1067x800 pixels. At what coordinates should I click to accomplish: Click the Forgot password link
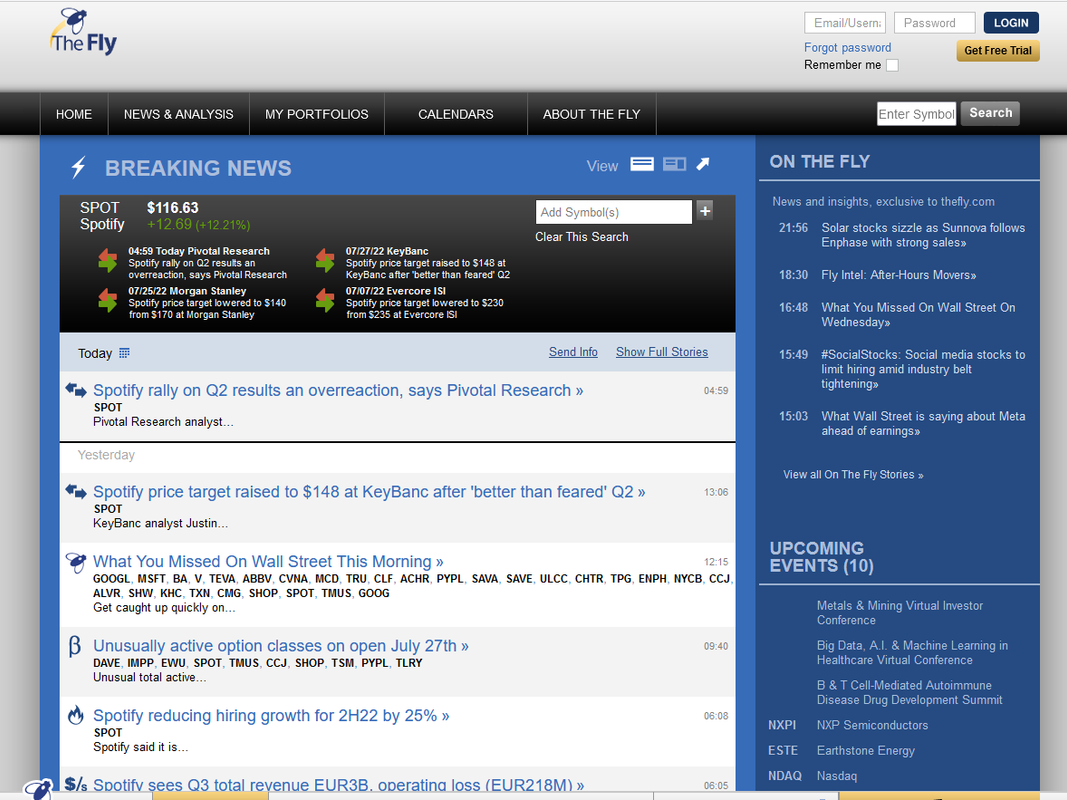tap(847, 48)
